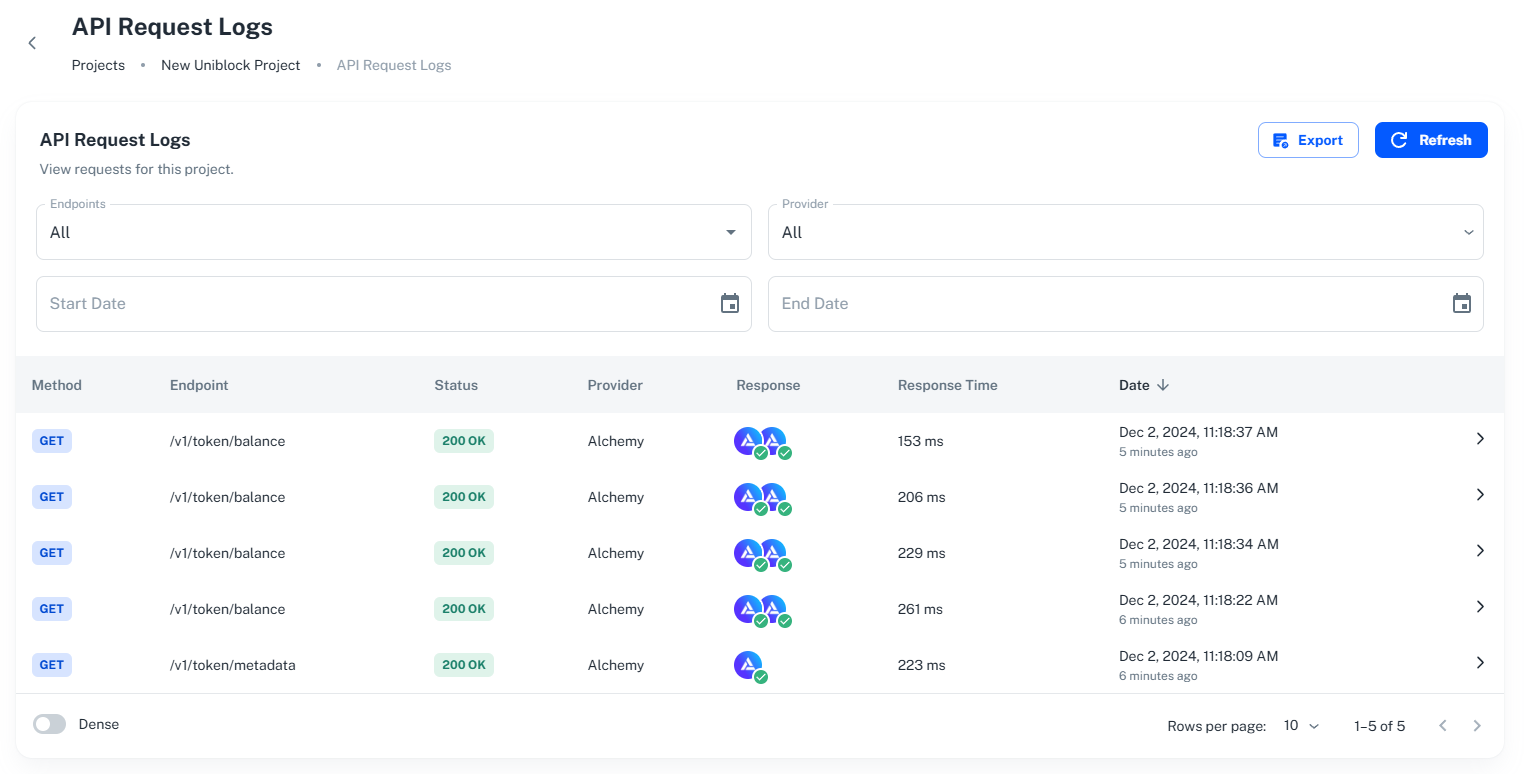Export the API request logs
1524x774 pixels.
1308,140
